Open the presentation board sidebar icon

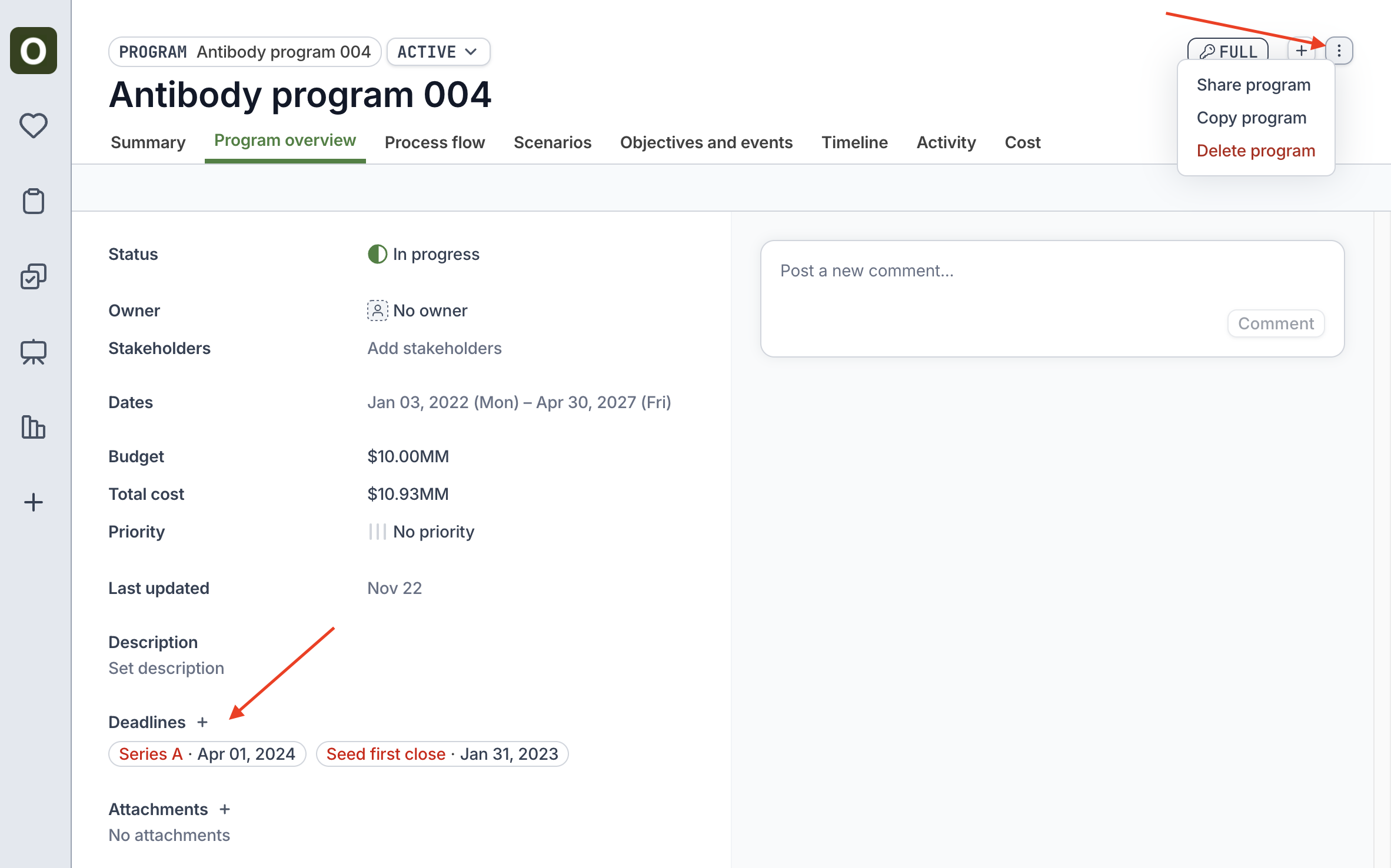point(34,352)
